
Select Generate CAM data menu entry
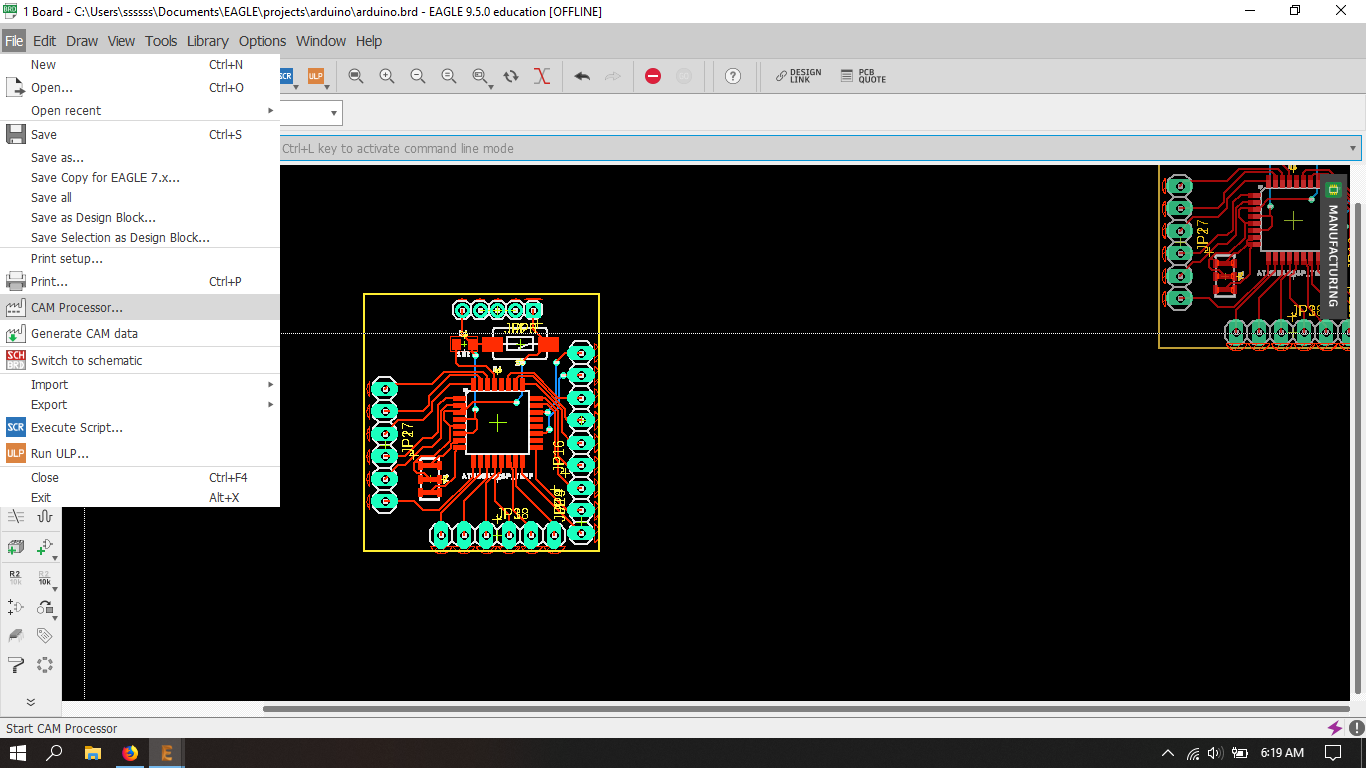coord(140,333)
